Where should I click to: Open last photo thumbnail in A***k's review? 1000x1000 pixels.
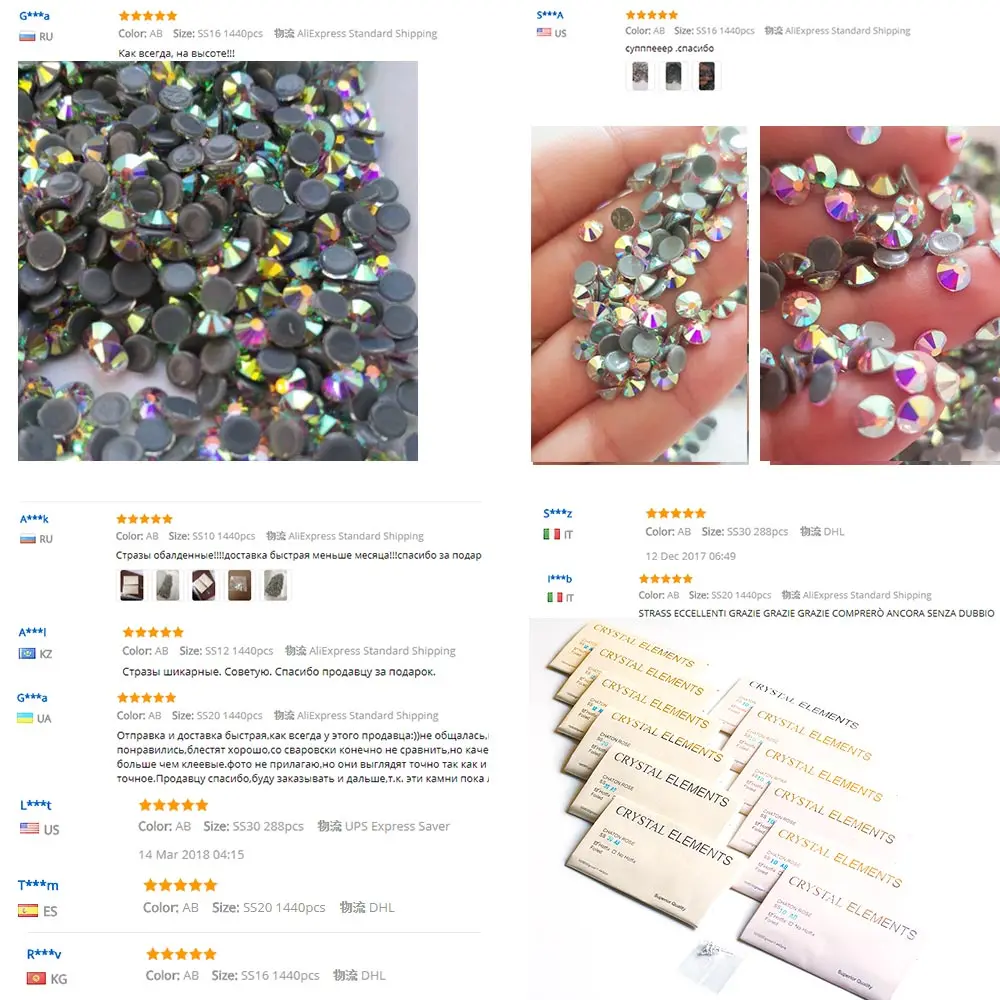(x=276, y=585)
